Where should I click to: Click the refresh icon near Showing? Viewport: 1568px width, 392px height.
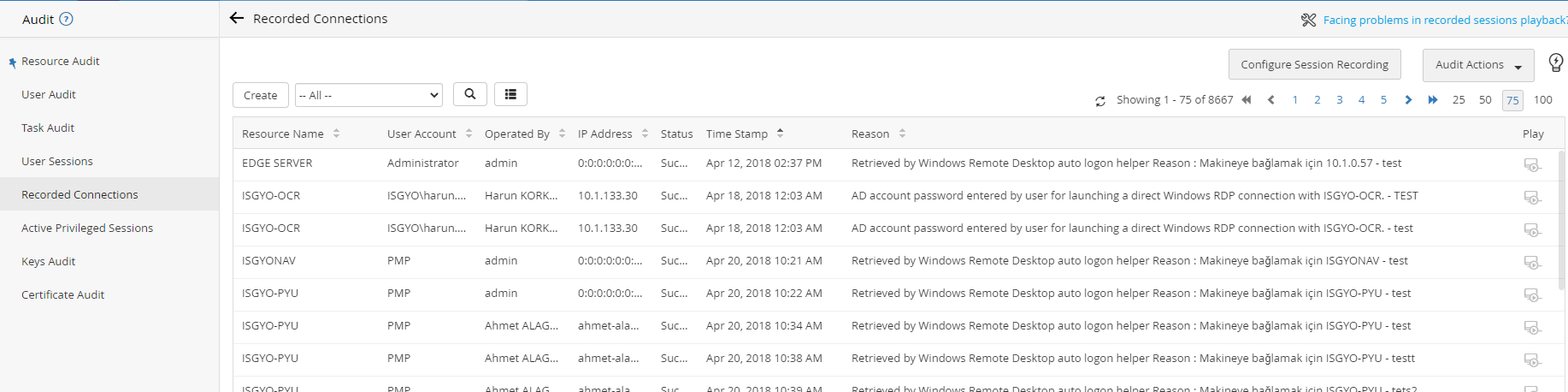click(x=1100, y=101)
